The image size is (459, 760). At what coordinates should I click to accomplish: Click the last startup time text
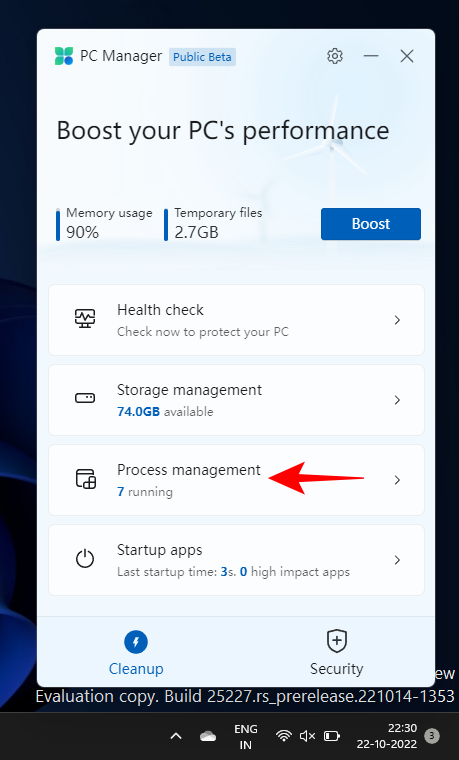233,572
